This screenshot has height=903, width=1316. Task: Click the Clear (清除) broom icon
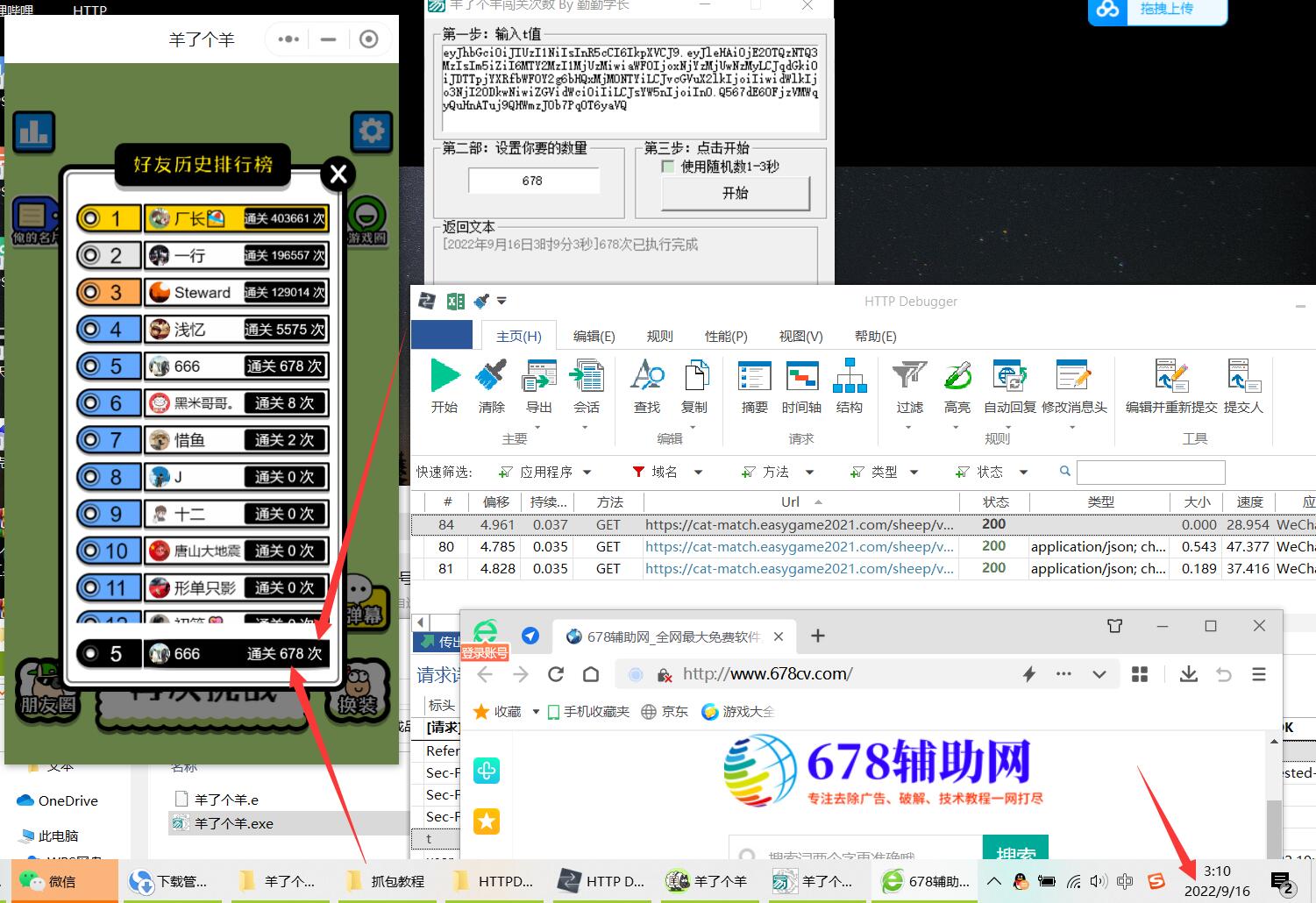pyautogui.click(x=491, y=375)
